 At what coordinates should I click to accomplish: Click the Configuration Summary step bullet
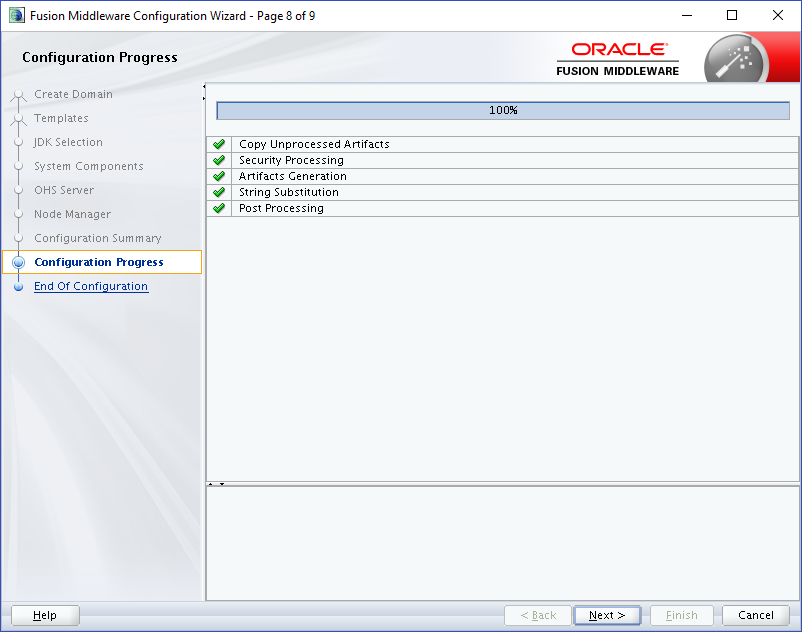18,238
